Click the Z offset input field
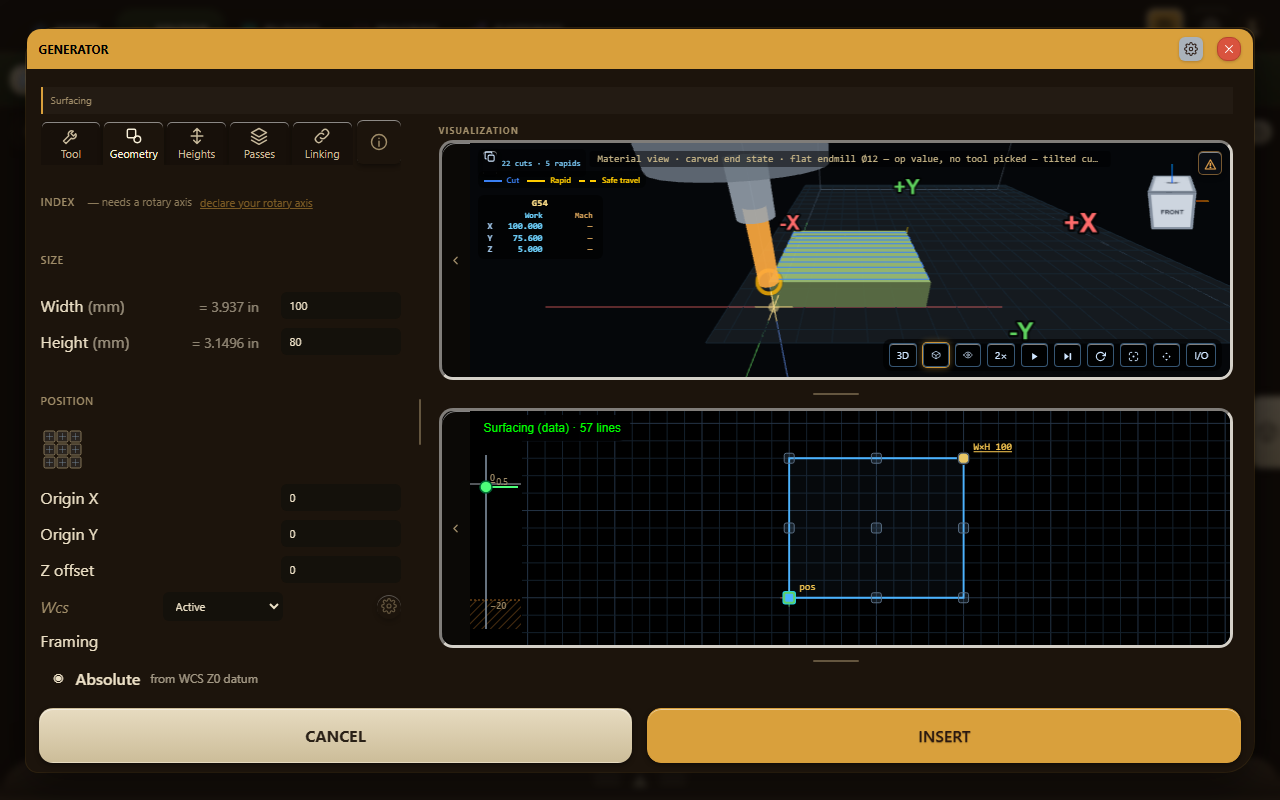This screenshot has width=1280, height=800. [341, 570]
